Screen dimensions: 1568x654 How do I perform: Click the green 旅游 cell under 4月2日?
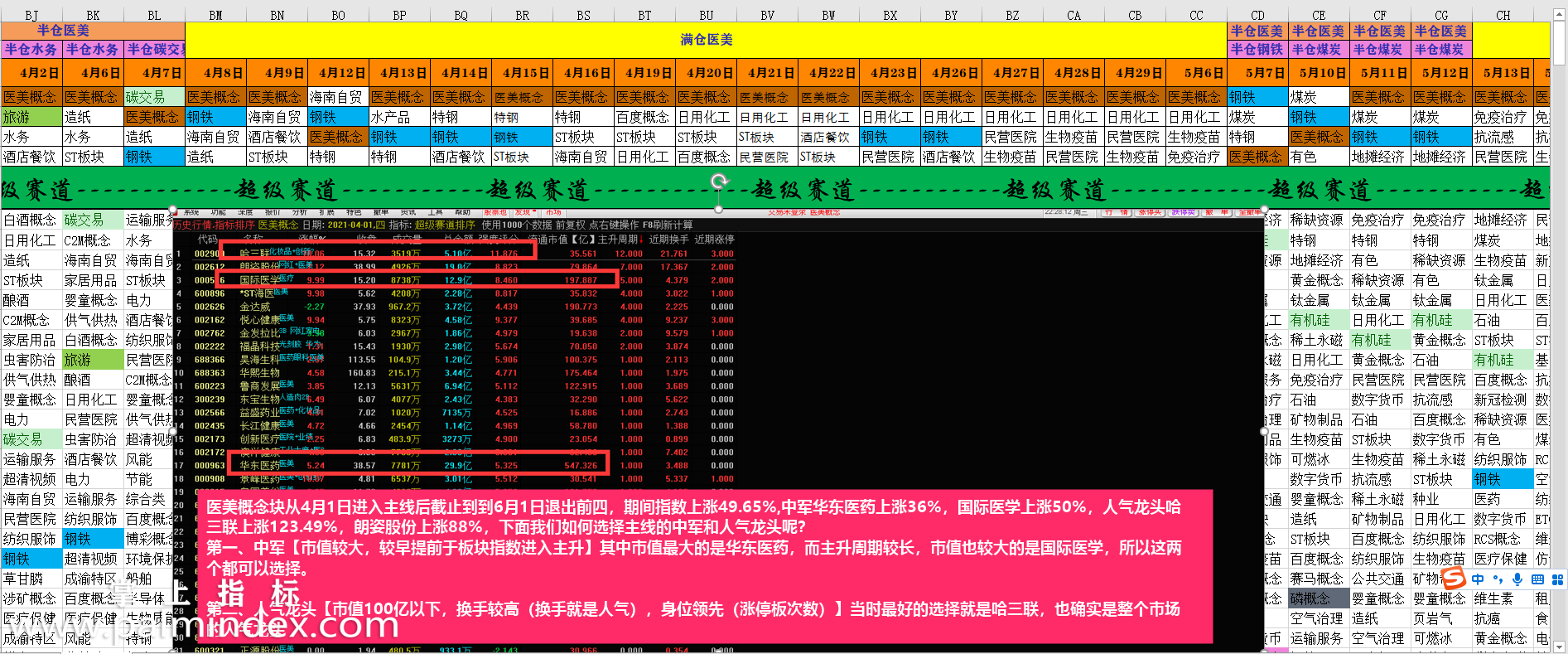tap(31, 117)
